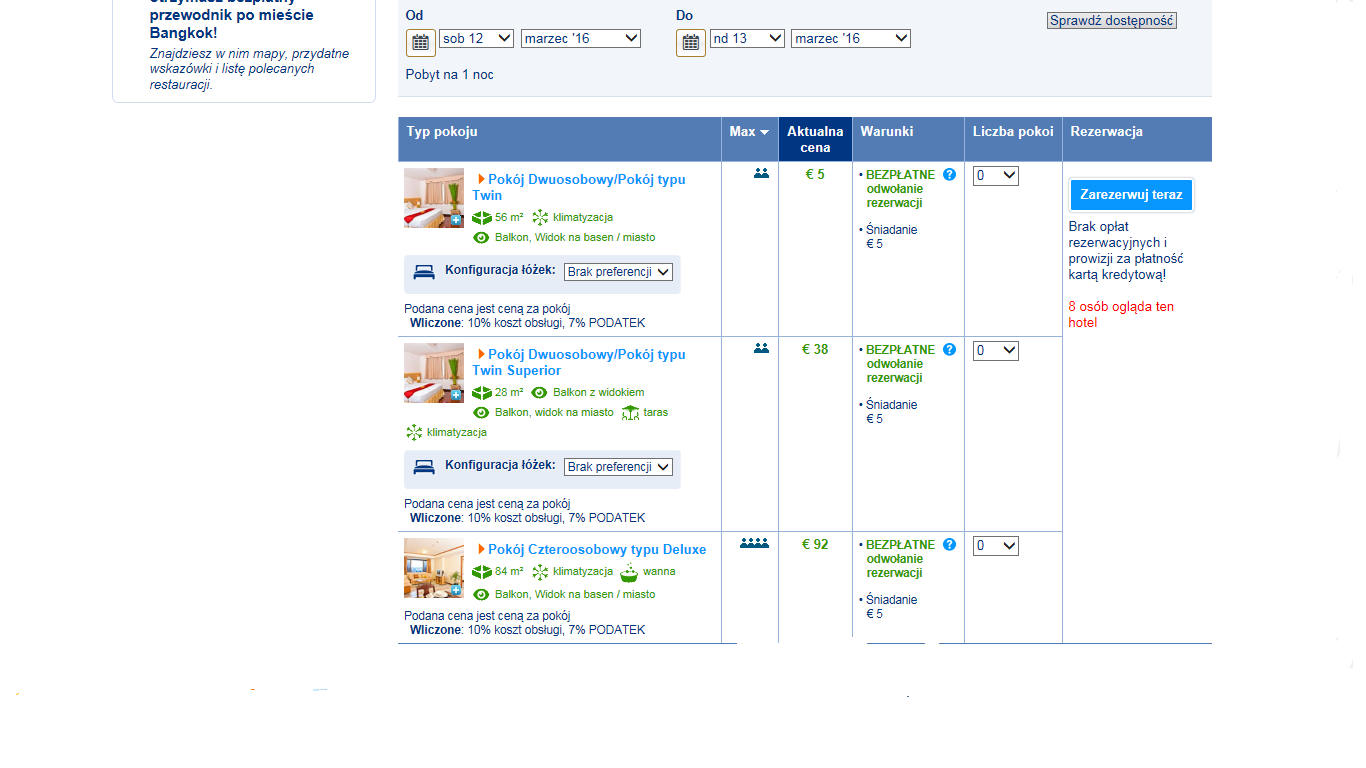This screenshot has height=768, width=1366.
Task: Click four-person occupancy icon for Deluxe room
Action: click(x=755, y=544)
